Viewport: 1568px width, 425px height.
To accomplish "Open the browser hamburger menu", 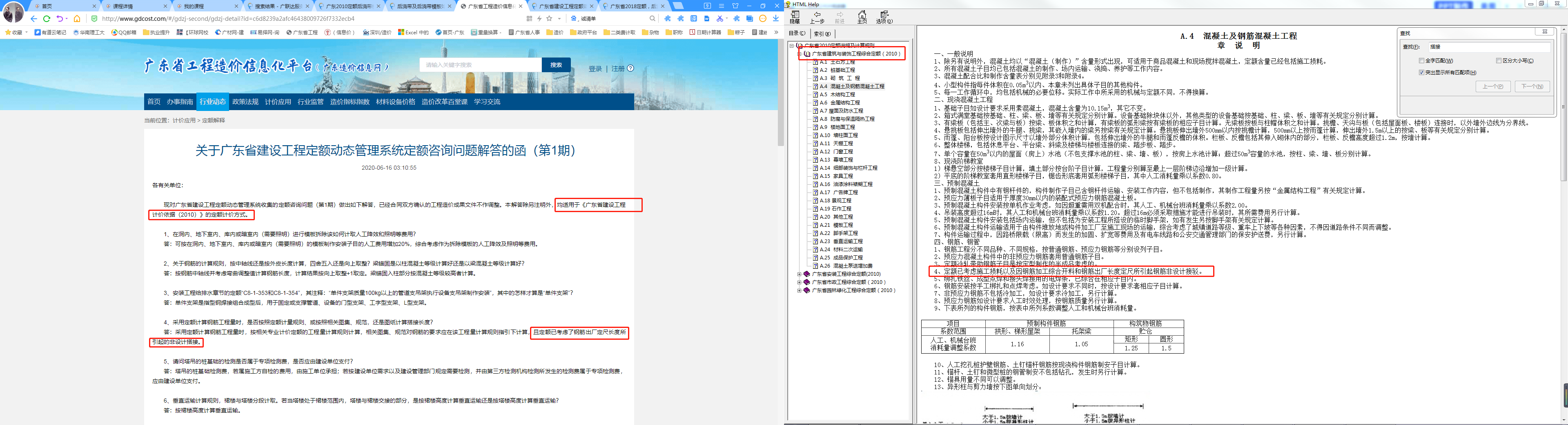I will pos(721,6).
